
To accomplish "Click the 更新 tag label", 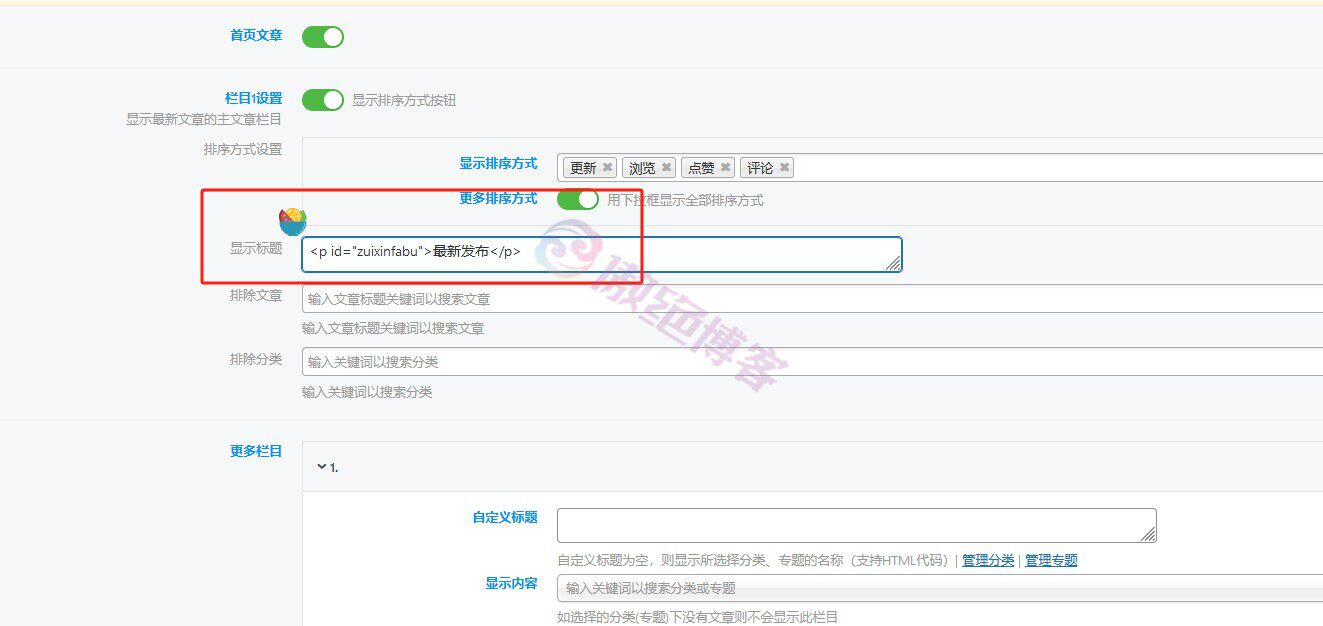I will tap(582, 167).
